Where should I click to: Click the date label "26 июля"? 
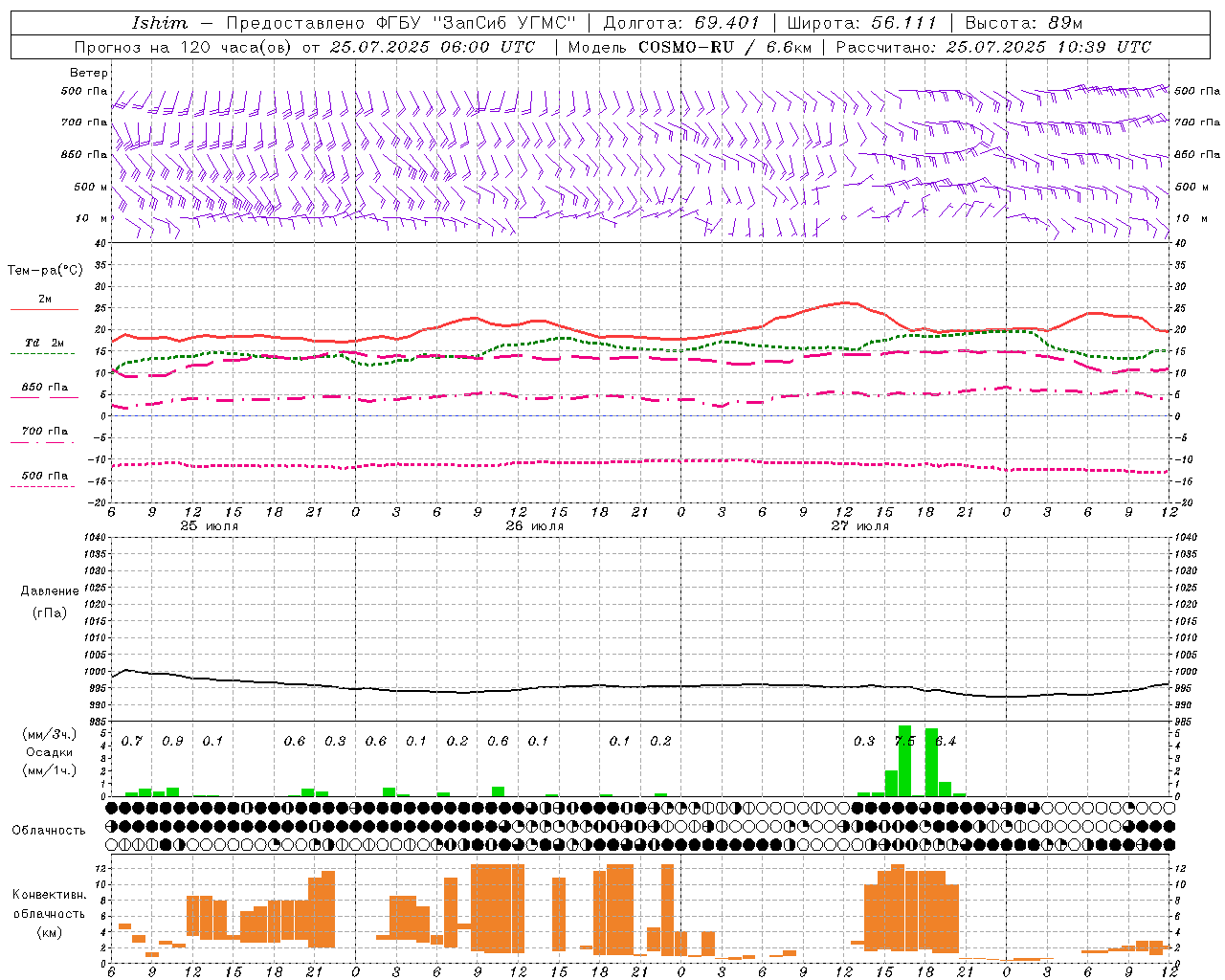coord(535,526)
